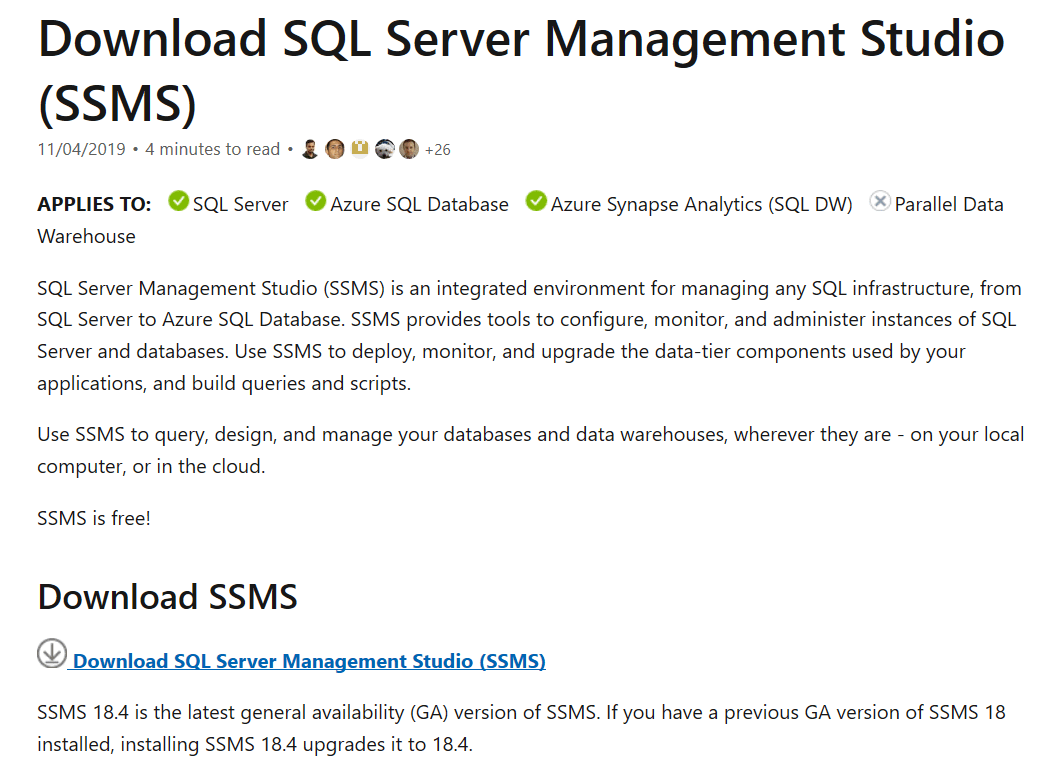
Task: Click the 'SSMS is free!' text
Action: tap(94, 518)
